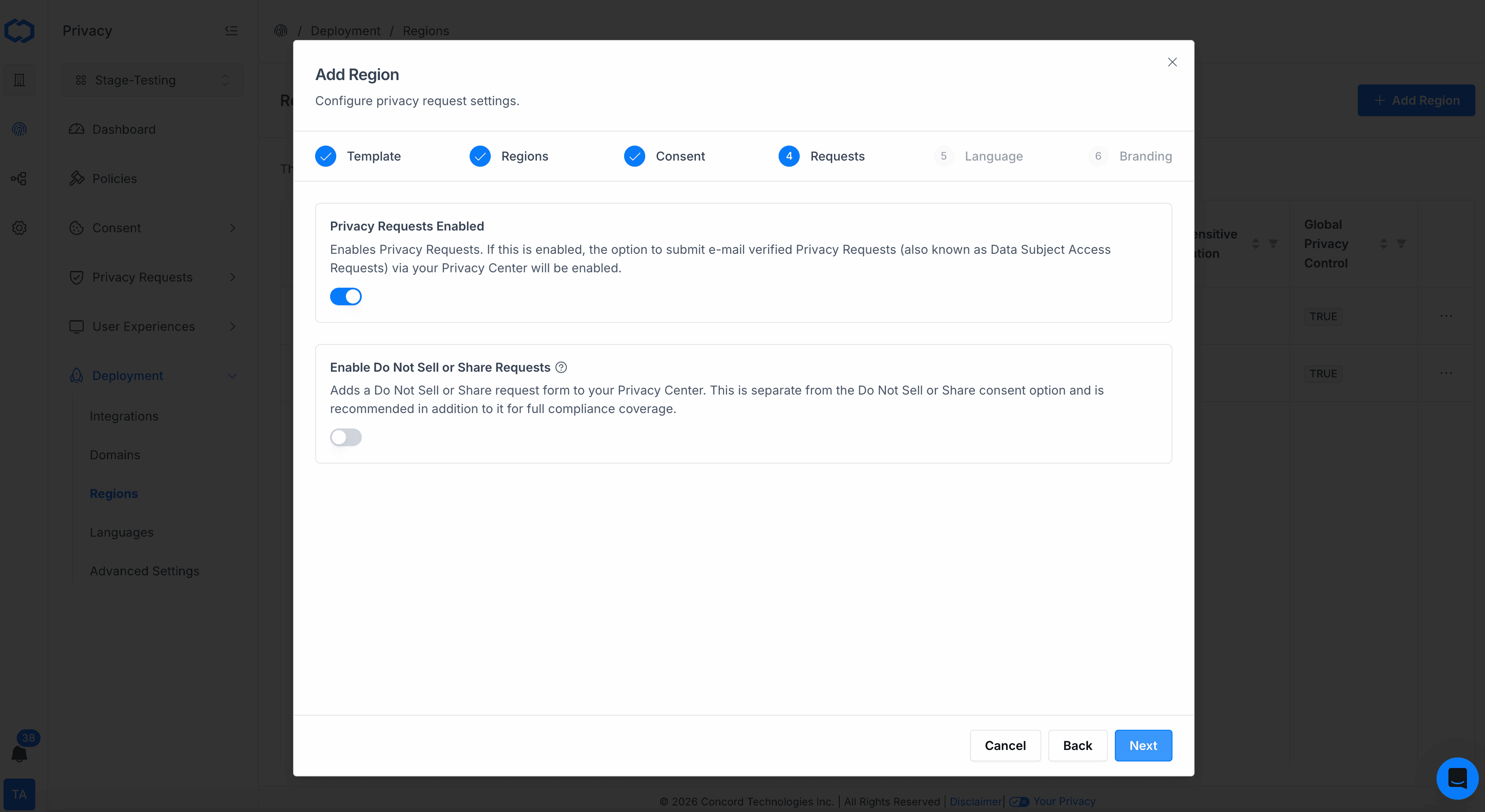Click the Back button
The width and height of the screenshot is (1485, 812).
pyautogui.click(x=1077, y=745)
